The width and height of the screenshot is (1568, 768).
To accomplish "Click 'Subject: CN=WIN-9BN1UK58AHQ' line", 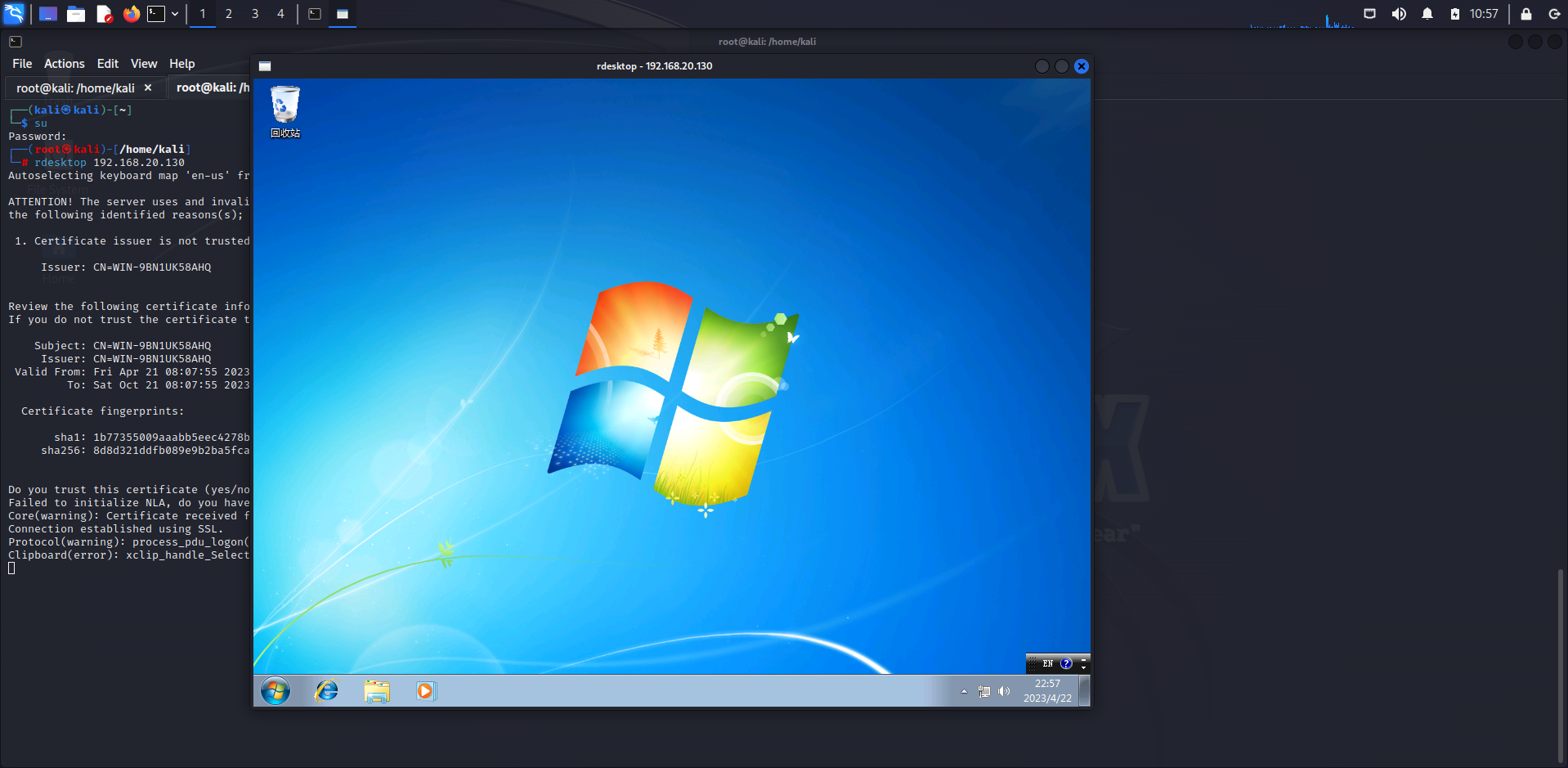I will point(123,346).
